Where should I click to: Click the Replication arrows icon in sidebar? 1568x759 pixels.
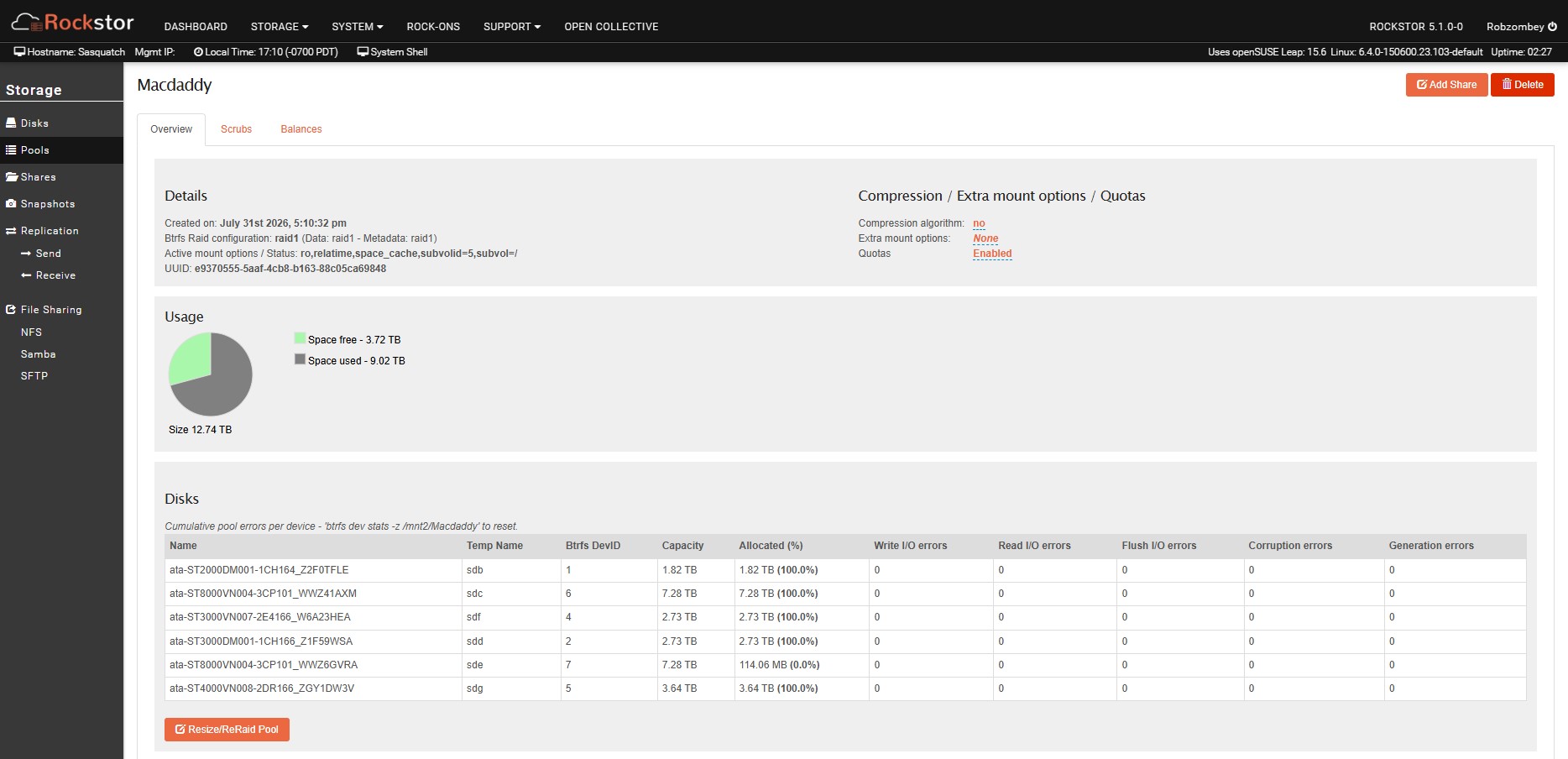[11, 230]
